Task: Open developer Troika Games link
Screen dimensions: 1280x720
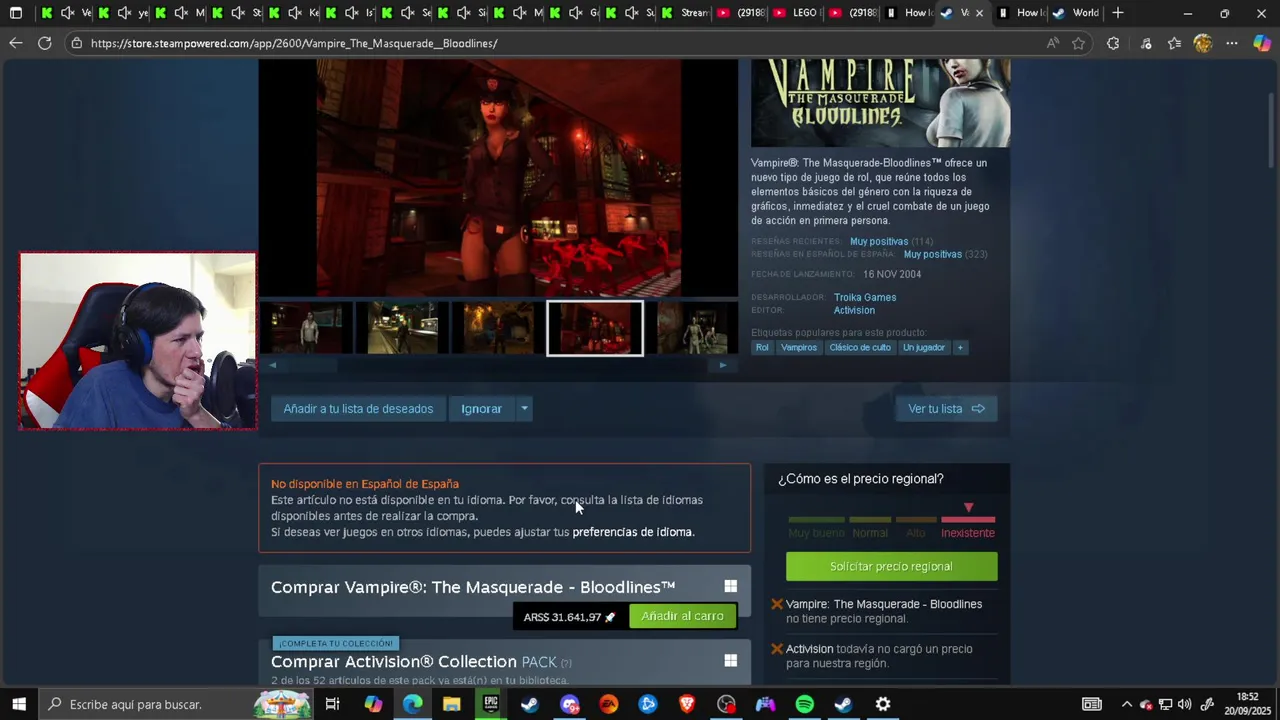Action: click(x=865, y=297)
